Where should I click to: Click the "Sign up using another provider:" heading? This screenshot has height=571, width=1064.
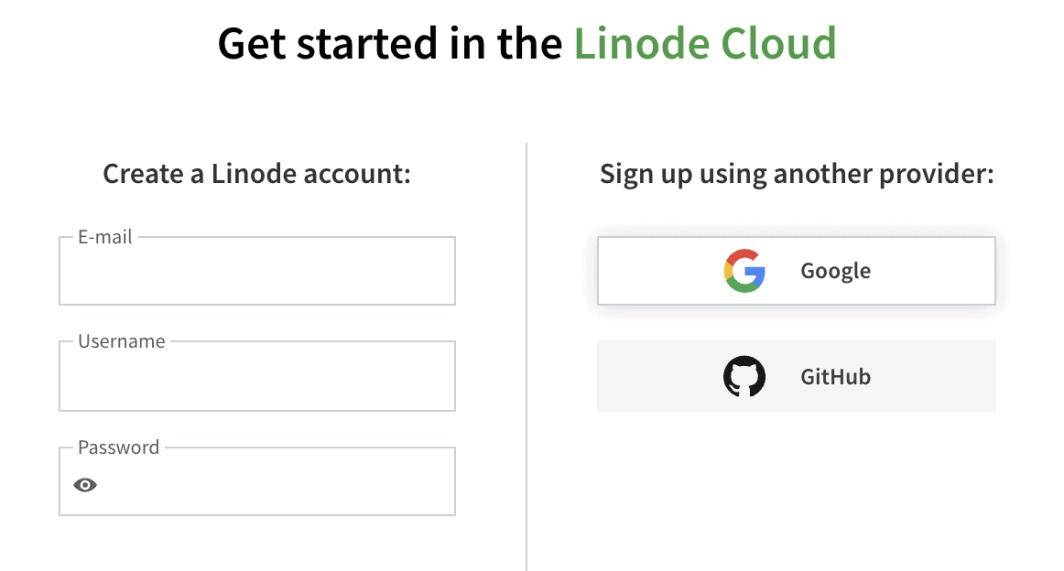796,174
